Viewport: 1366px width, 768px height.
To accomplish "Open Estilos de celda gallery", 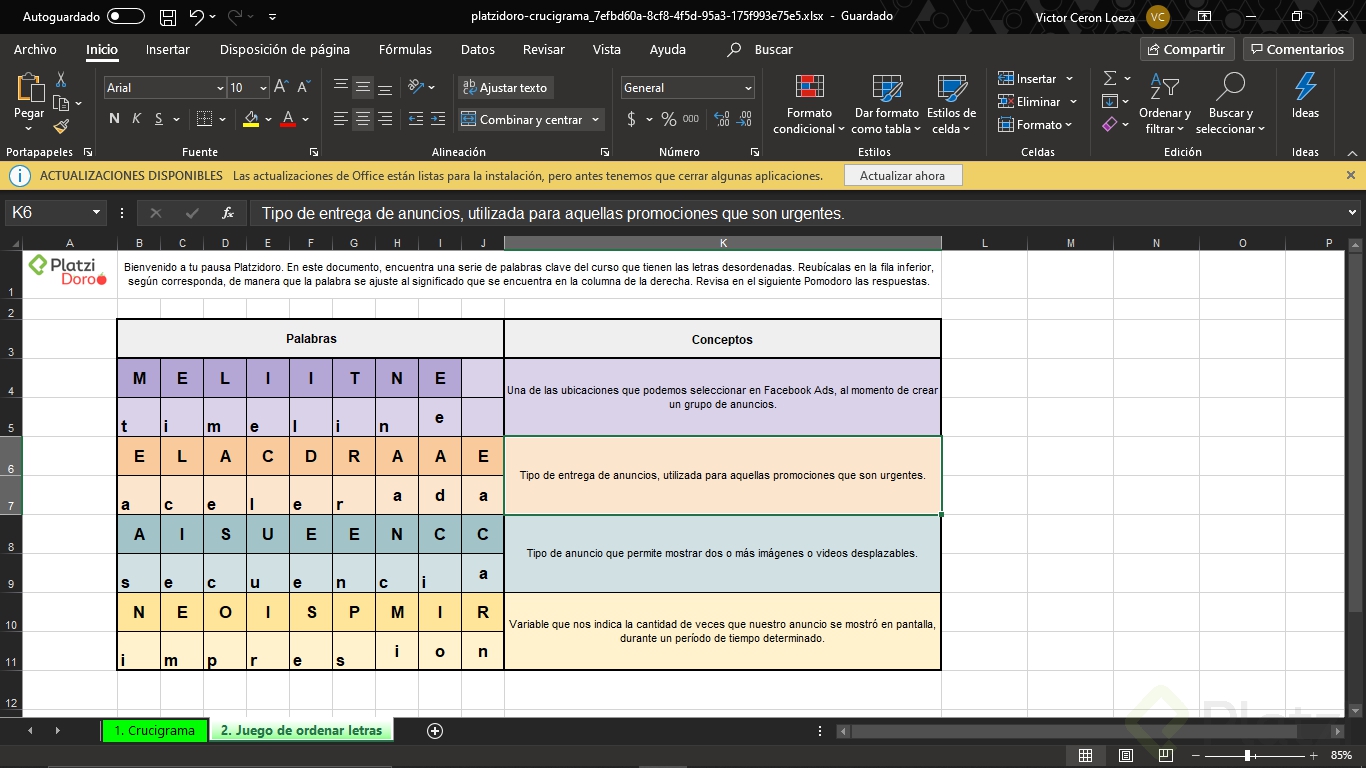I will click(x=951, y=105).
